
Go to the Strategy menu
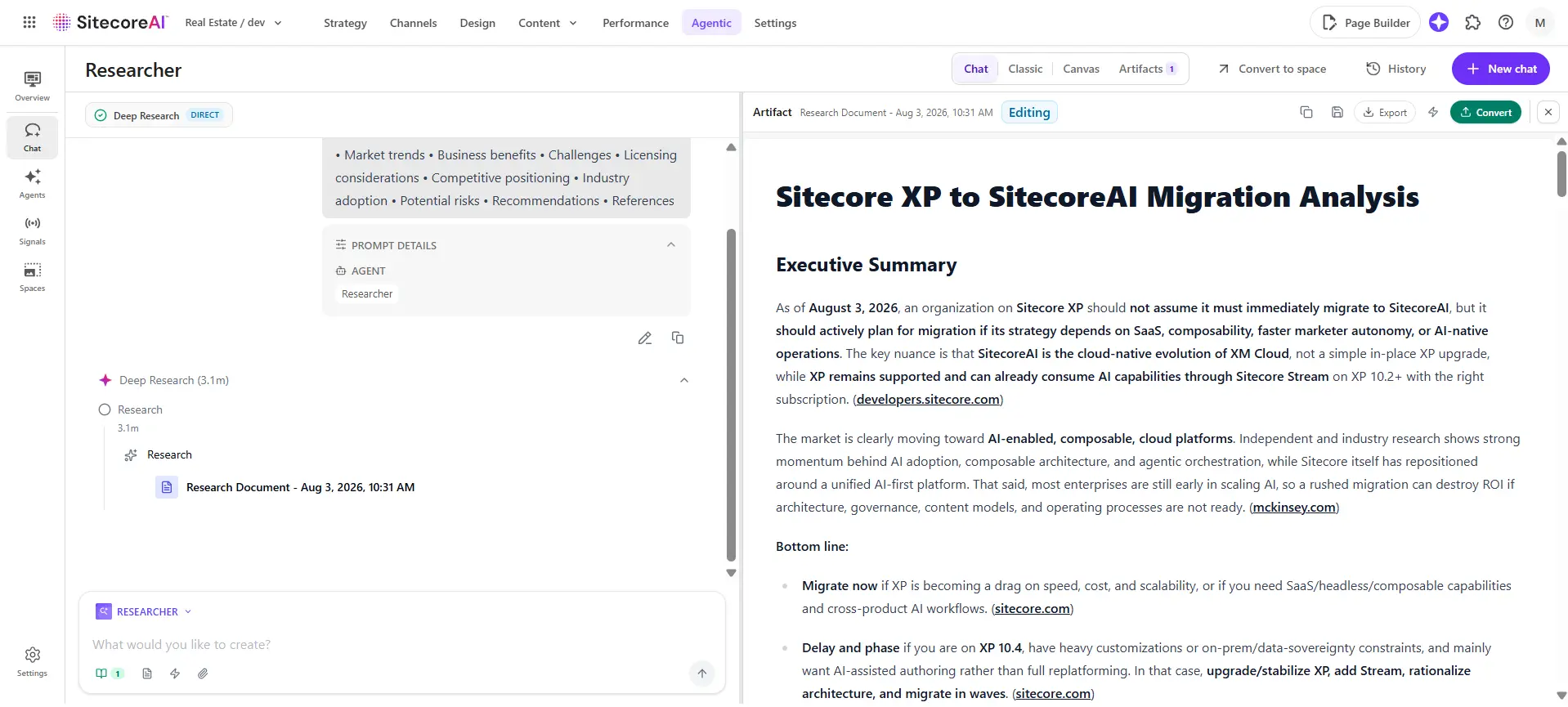[345, 23]
